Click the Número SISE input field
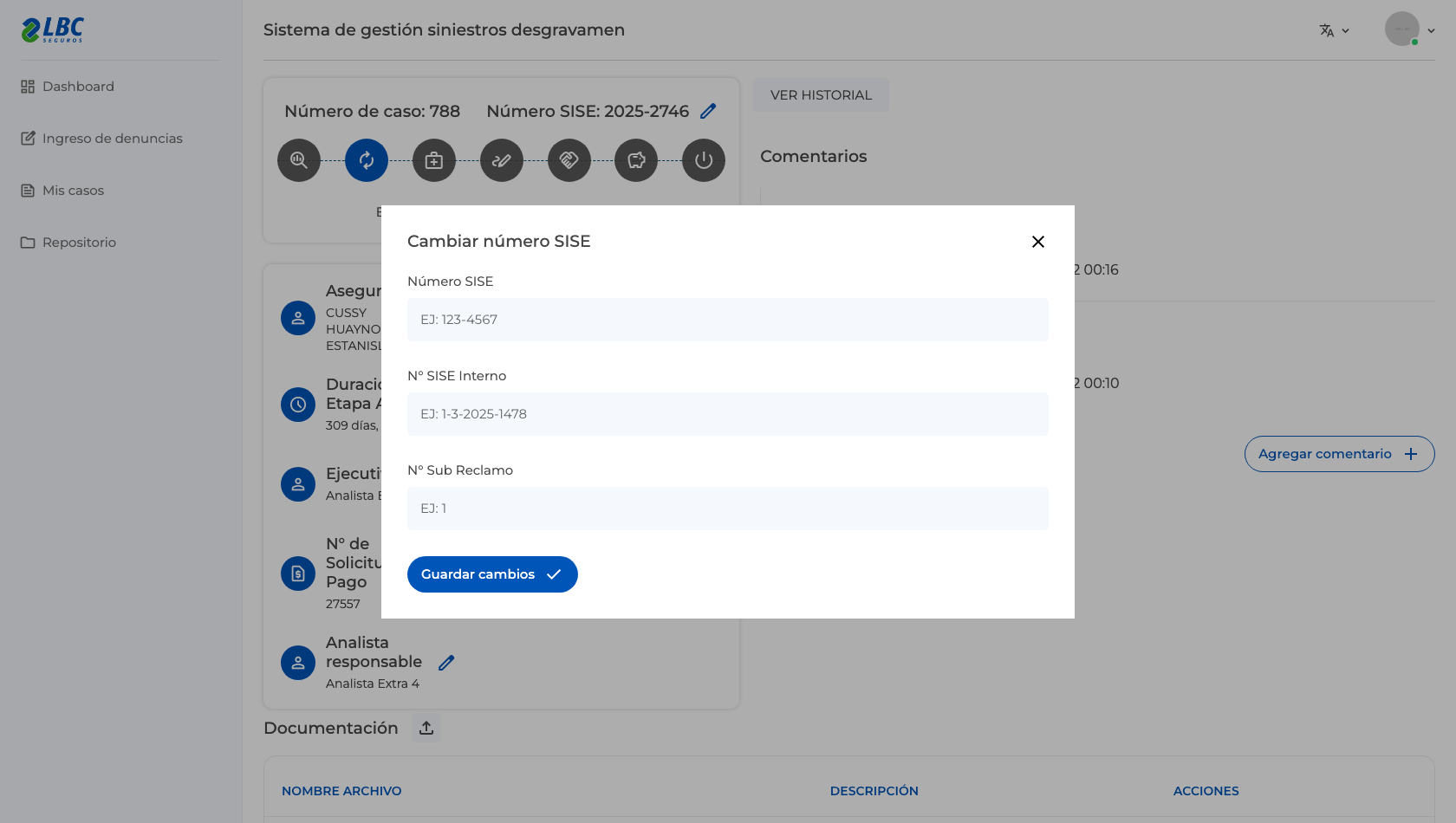This screenshot has height=823, width=1456. click(x=728, y=320)
